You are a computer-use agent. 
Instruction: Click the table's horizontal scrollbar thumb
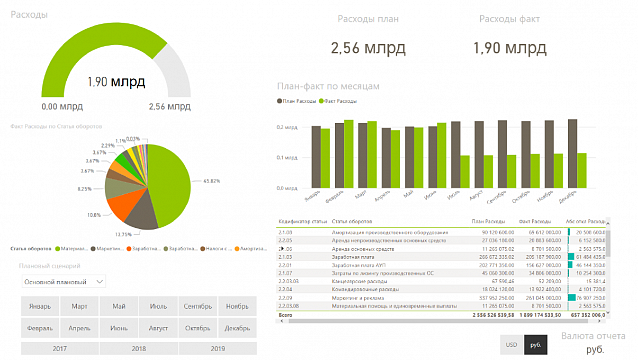[x=439, y=321]
